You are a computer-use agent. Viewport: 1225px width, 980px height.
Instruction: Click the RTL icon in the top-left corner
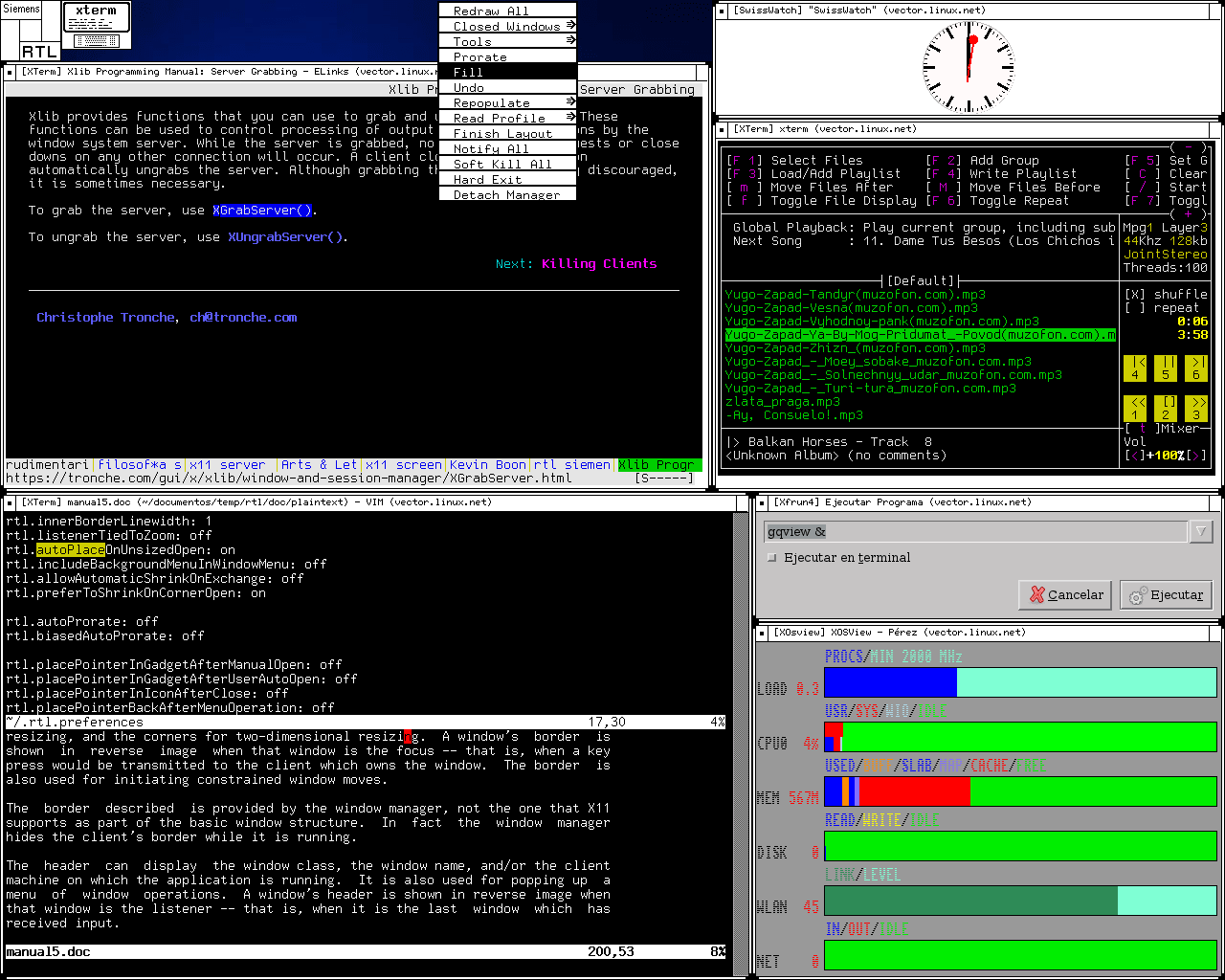click(39, 52)
